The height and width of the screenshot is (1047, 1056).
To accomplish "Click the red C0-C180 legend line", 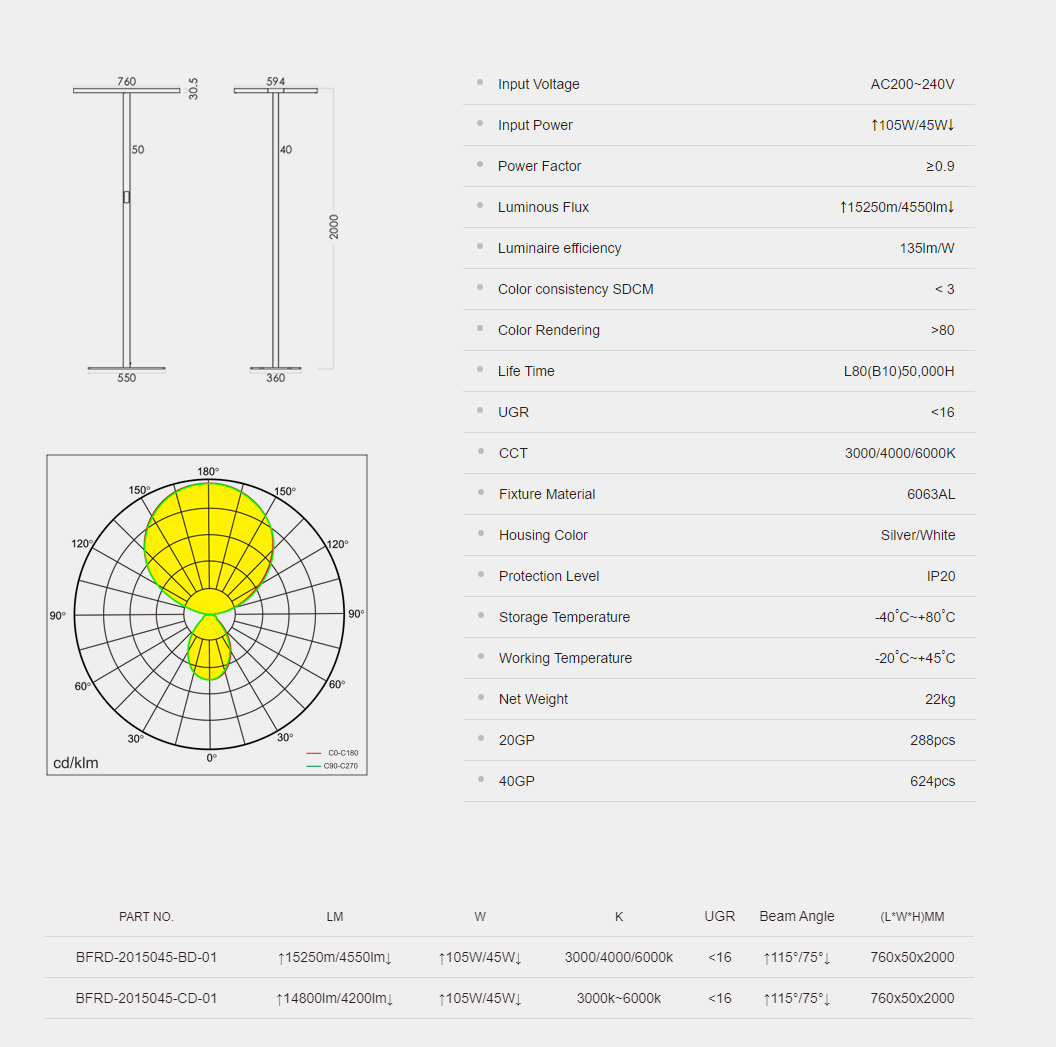I will 314,753.
